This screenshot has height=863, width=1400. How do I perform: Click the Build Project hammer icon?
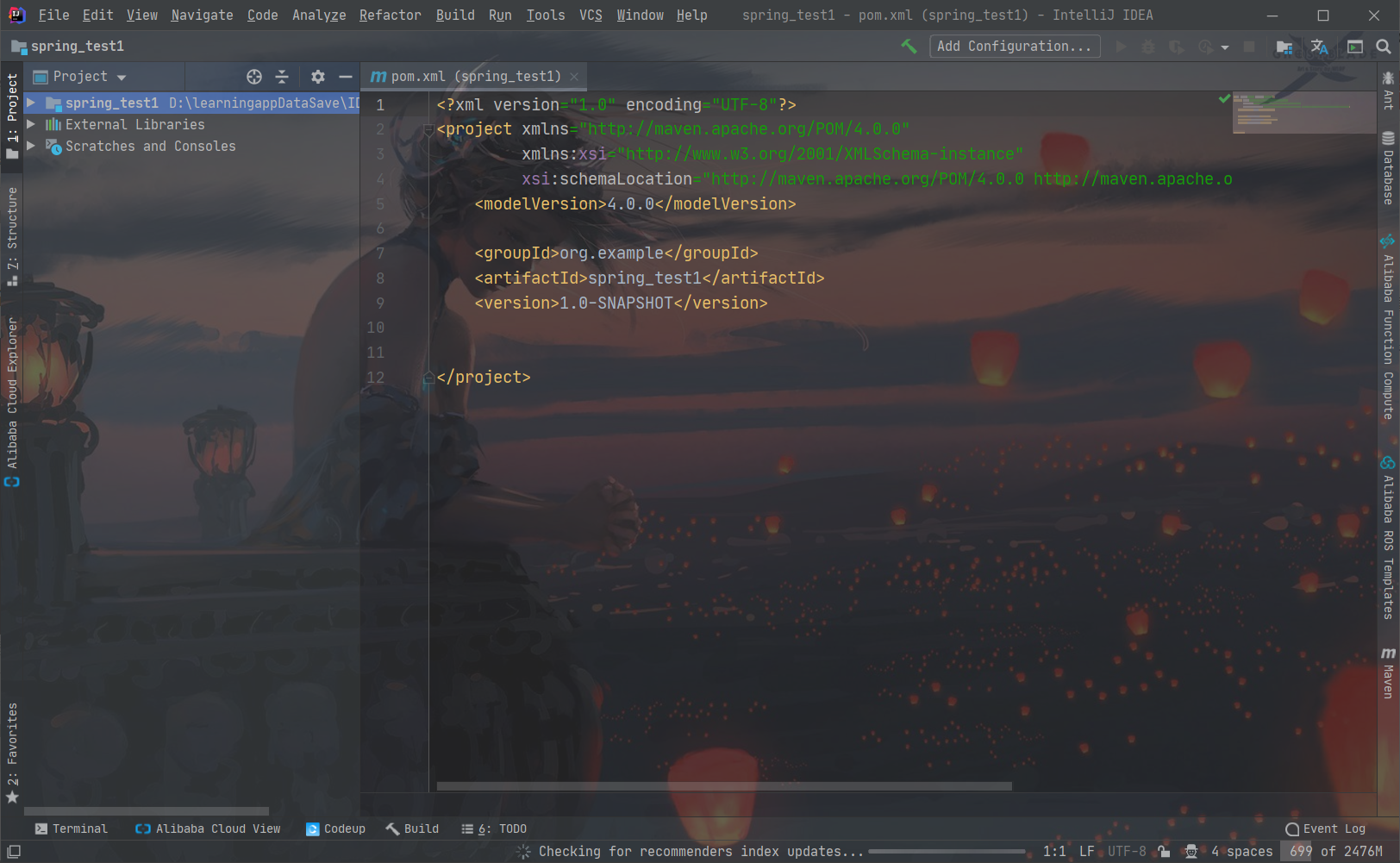(909, 47)
